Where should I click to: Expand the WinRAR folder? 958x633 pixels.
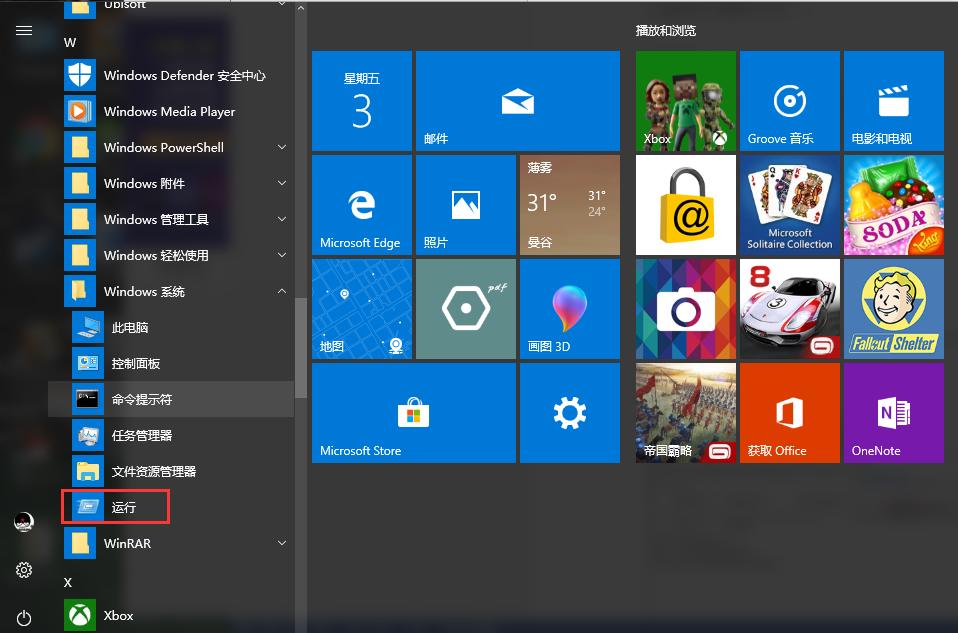(282, 543)
